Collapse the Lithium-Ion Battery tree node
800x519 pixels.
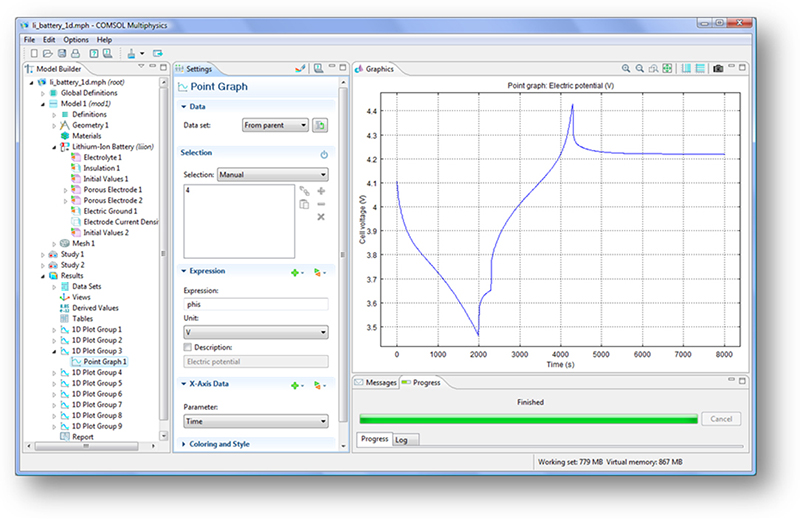point(54,146)
